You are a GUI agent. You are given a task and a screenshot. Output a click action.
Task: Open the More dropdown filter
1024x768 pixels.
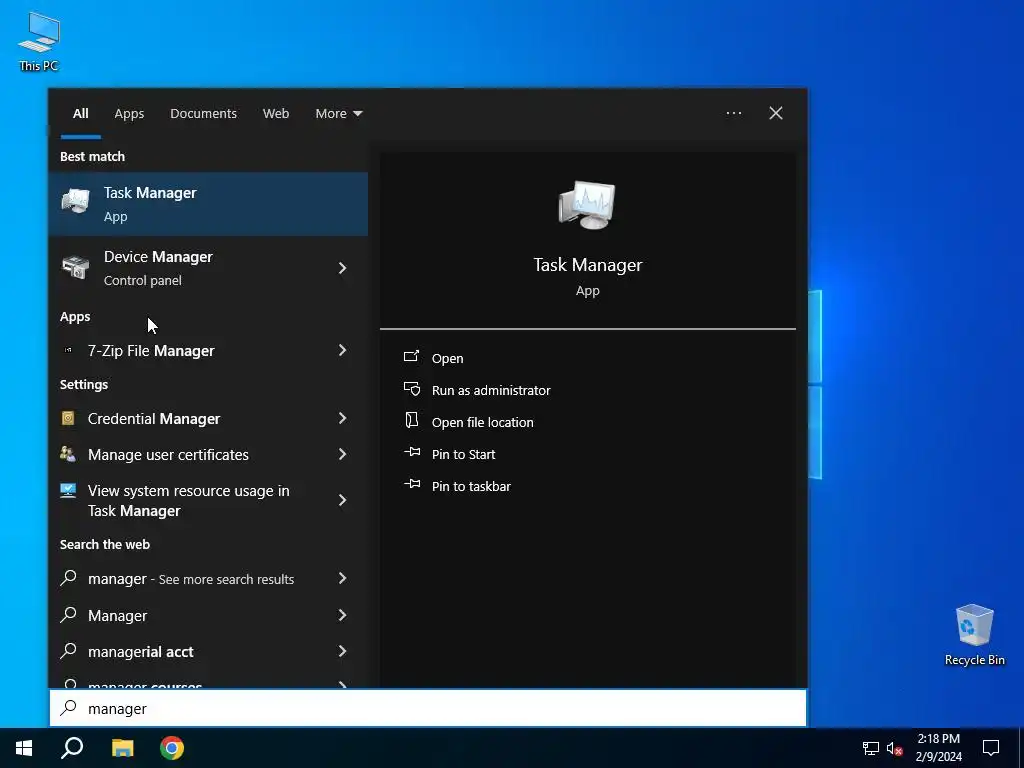[x=338, y=114]
